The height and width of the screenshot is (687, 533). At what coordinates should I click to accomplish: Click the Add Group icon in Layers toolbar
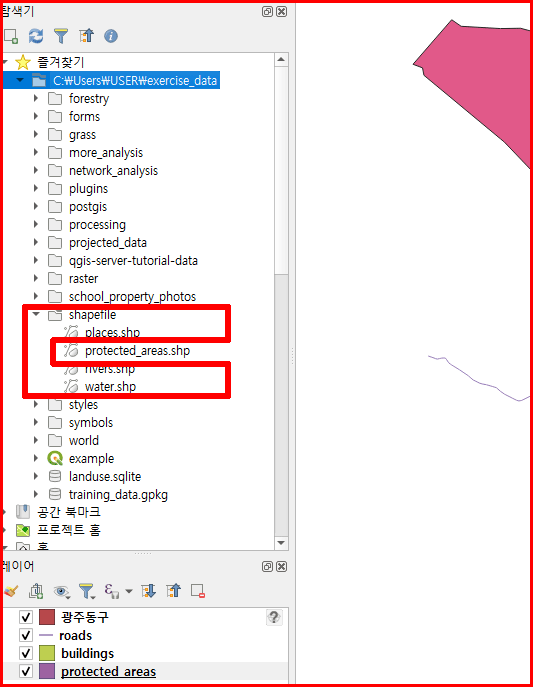click(x=36, y=591)
